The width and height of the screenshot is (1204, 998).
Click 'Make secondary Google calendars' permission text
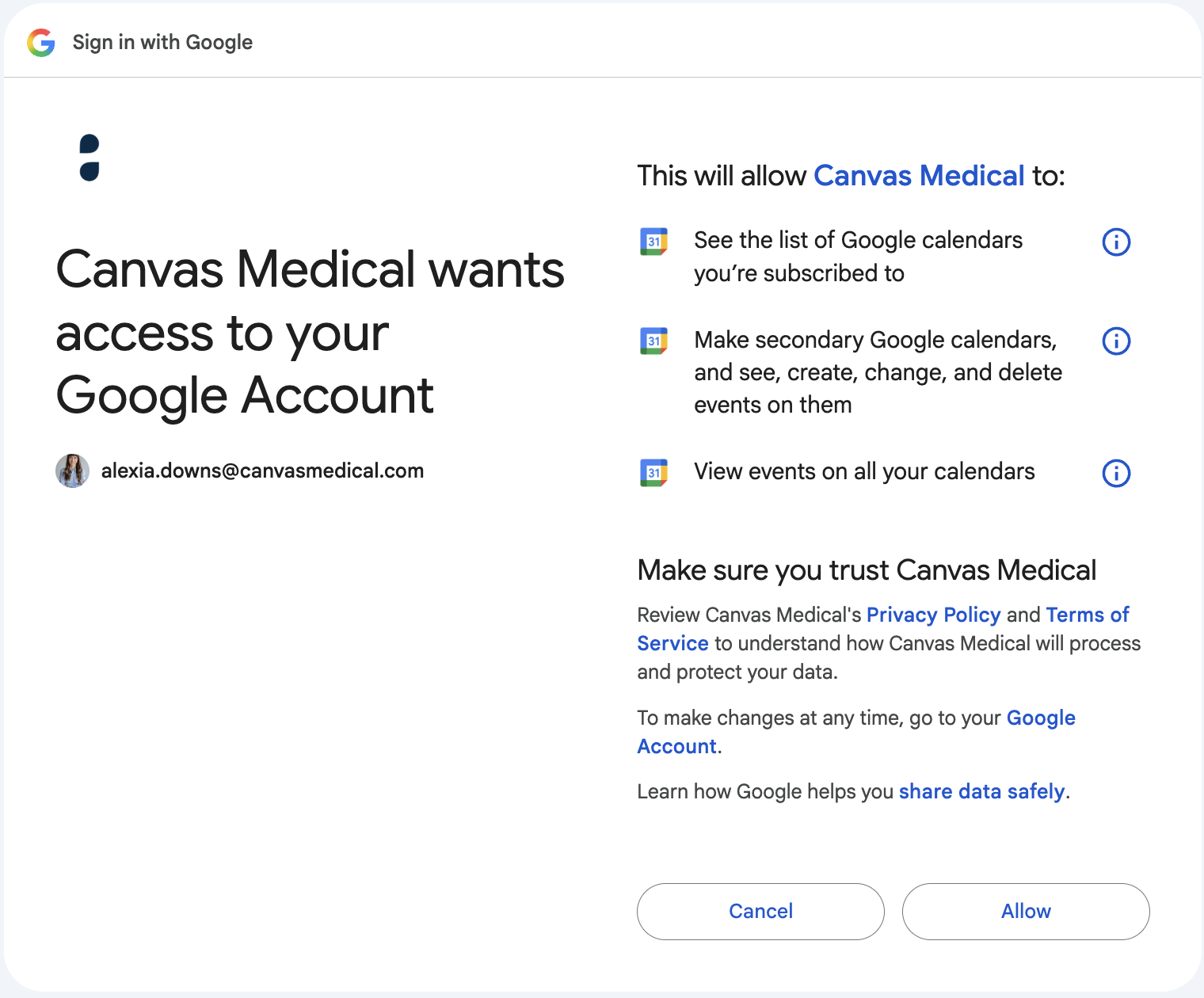[x=878, y=372]
